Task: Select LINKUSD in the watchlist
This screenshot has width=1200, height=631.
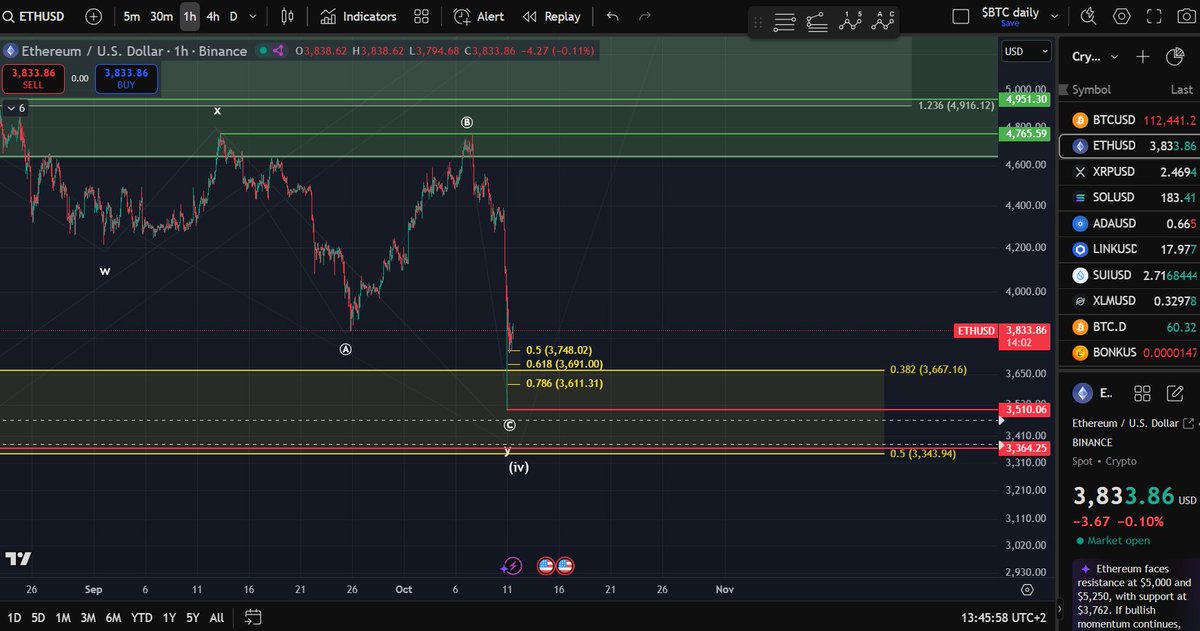Action: 1129,249
